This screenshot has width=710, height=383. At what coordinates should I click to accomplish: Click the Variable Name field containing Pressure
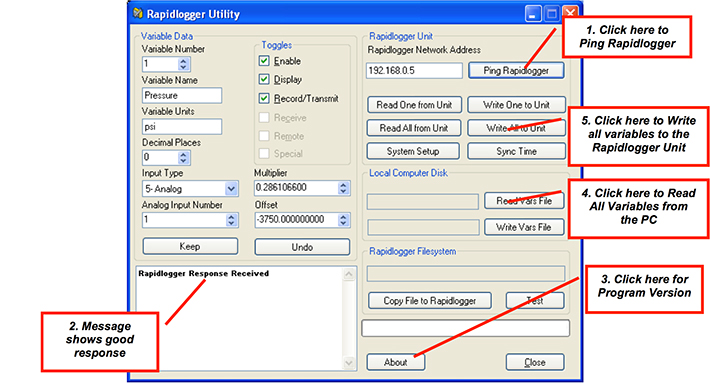coord(182,96)
